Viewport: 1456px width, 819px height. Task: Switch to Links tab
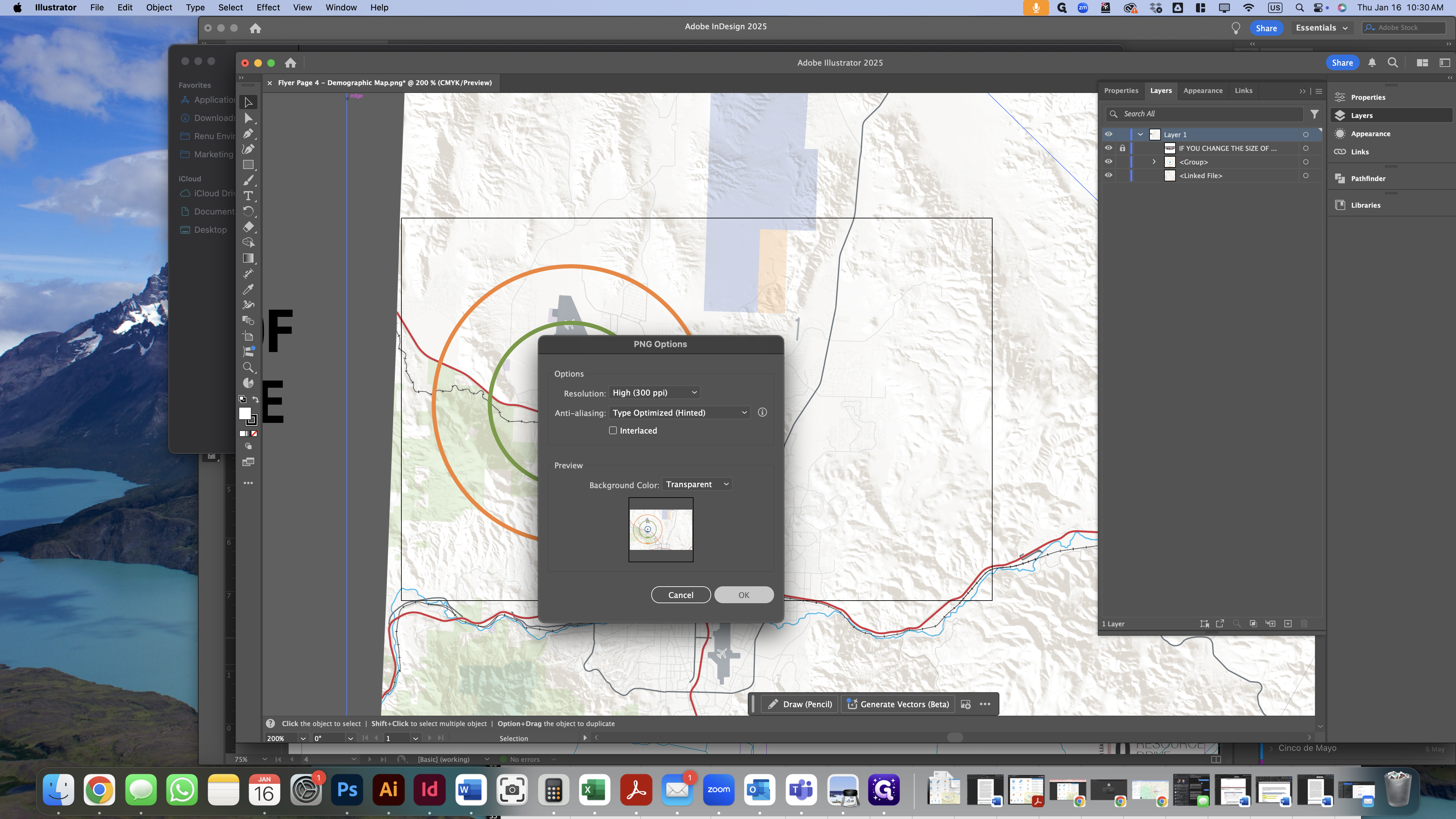click(x=1243, y=91)
